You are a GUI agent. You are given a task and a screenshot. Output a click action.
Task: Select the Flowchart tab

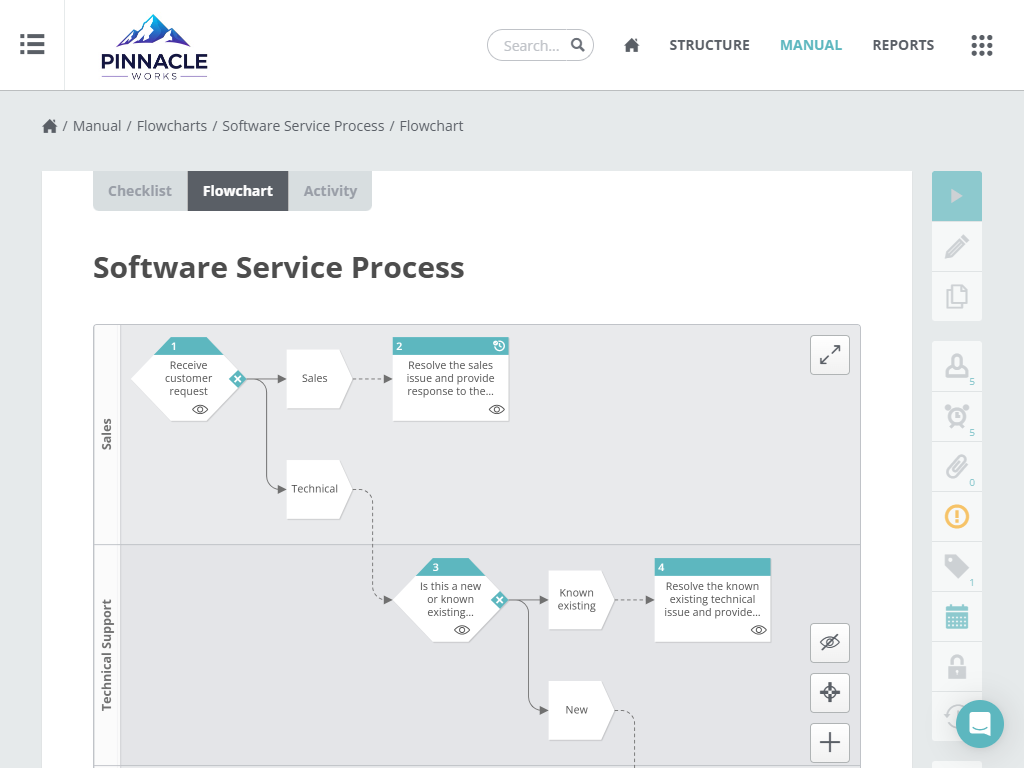[238, 191]
